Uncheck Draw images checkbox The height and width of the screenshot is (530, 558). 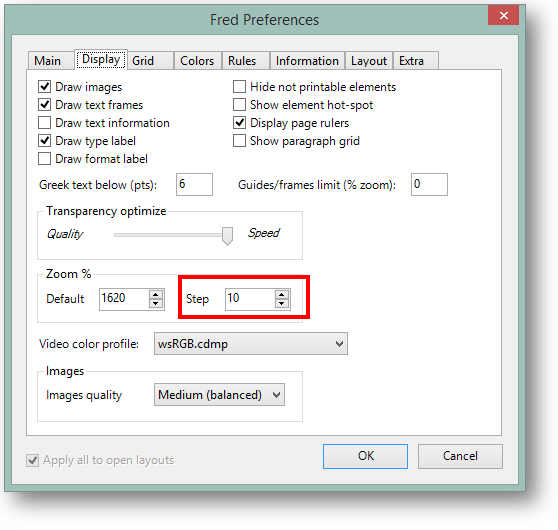[x=44, y=86]
